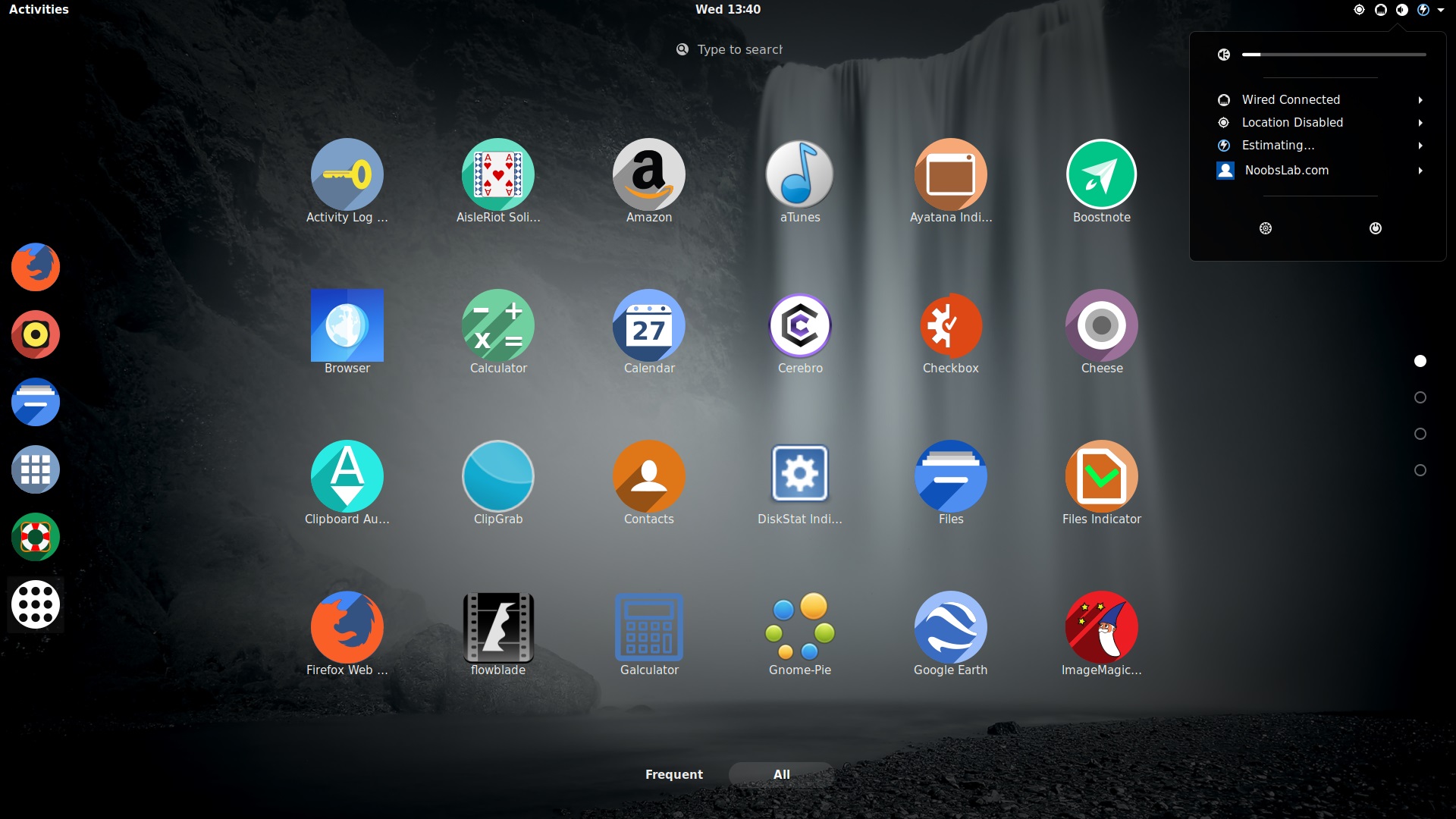Click the volume speaker icon
The image size is (1456, 819).
pyautogui.click(x=1224, y=55)
